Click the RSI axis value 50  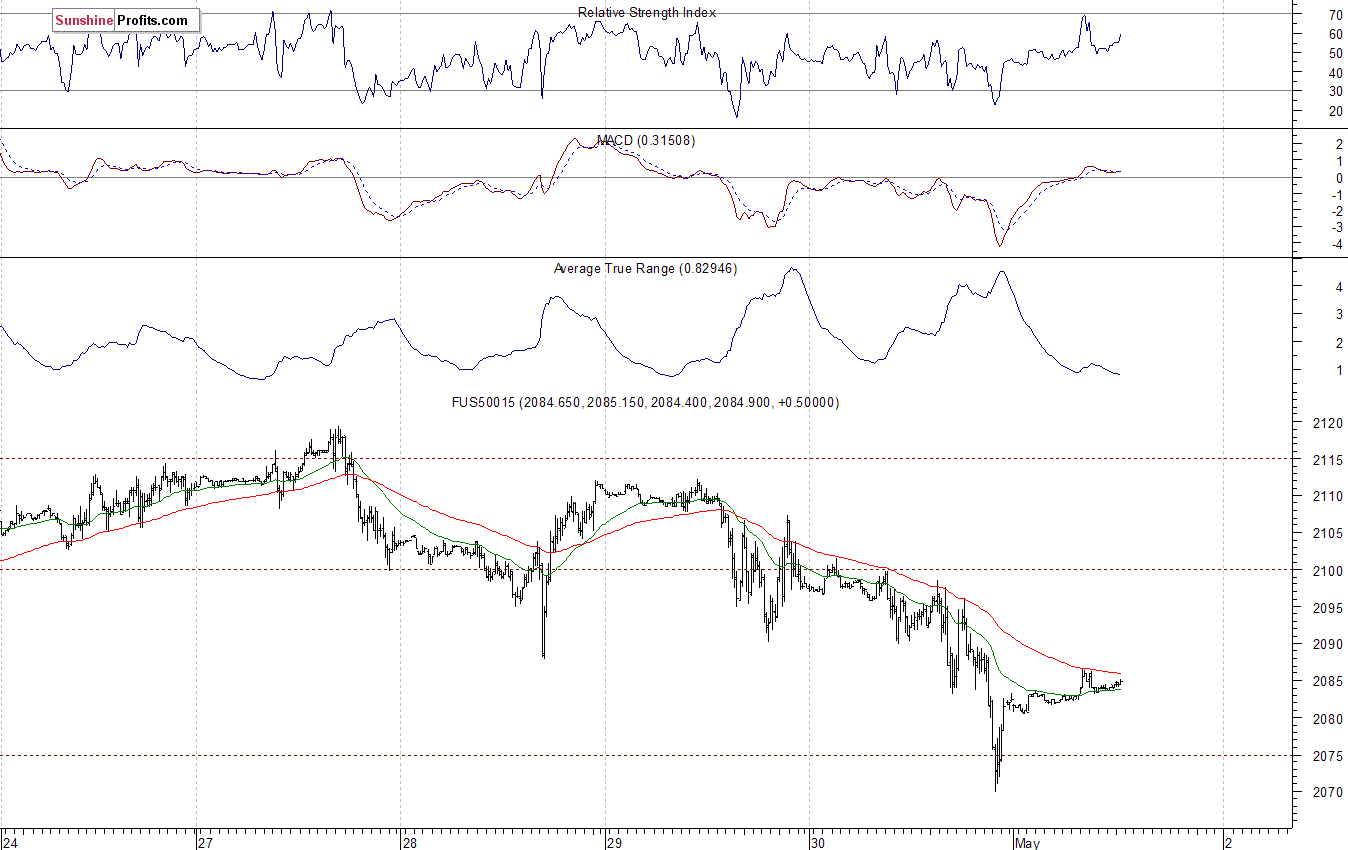(x=1335, y=53)
